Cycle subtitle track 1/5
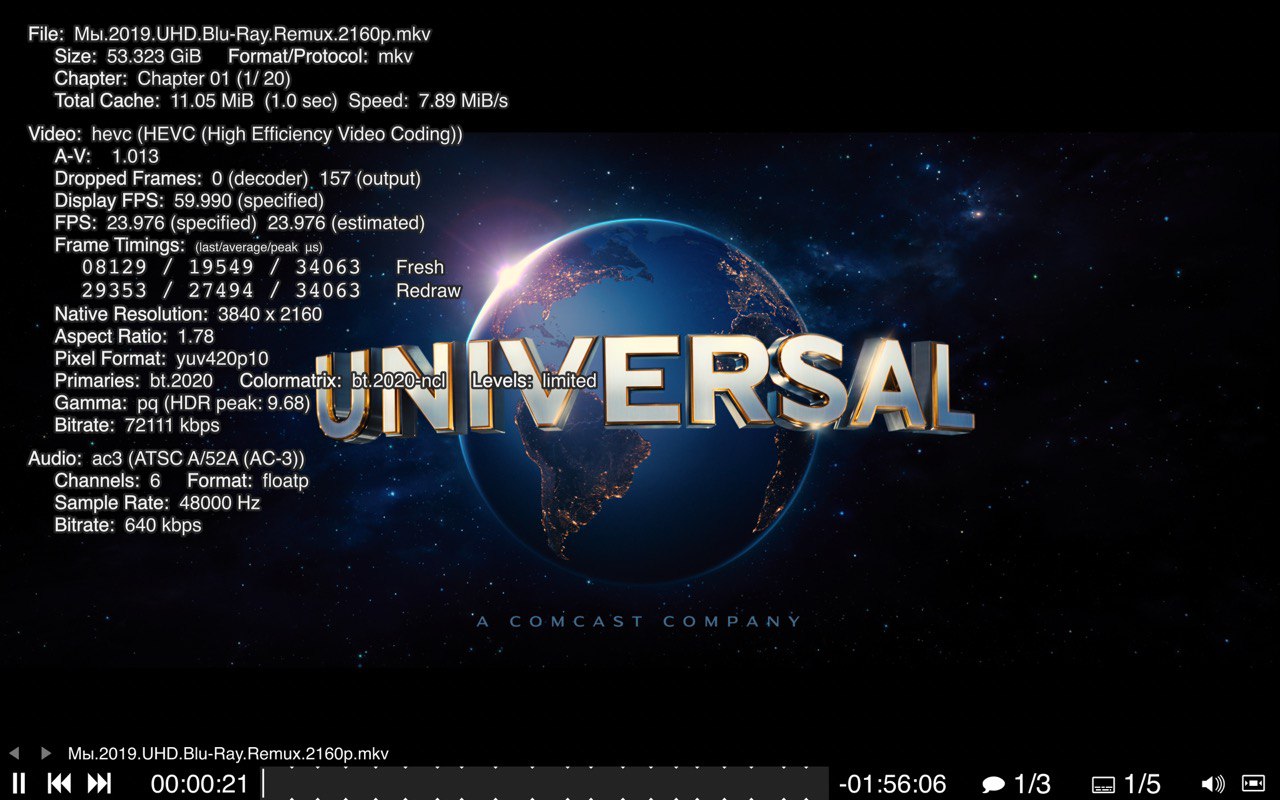Screen dimensions: 1280x800 point(1126,783)
